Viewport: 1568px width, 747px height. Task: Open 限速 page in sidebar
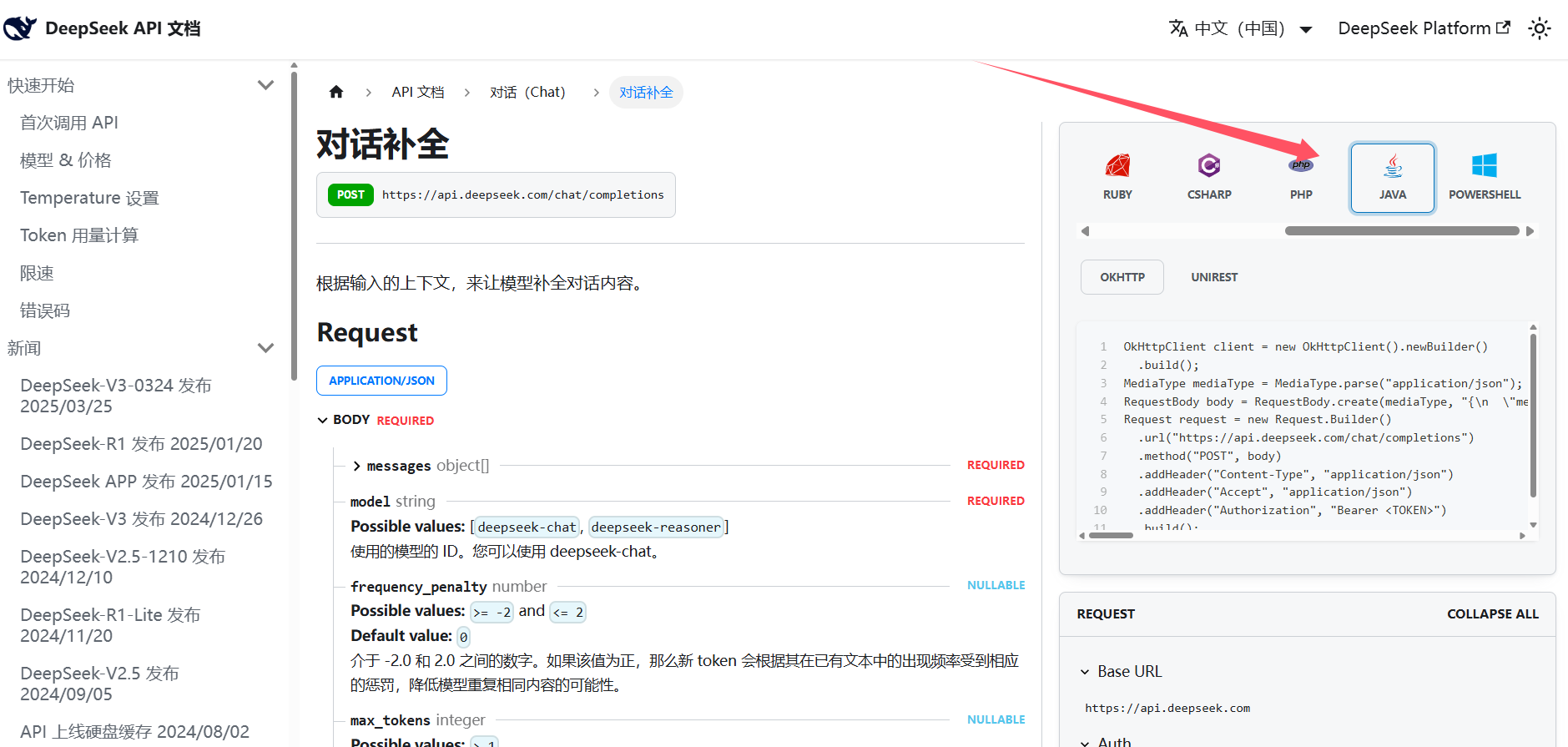(37, 273)
